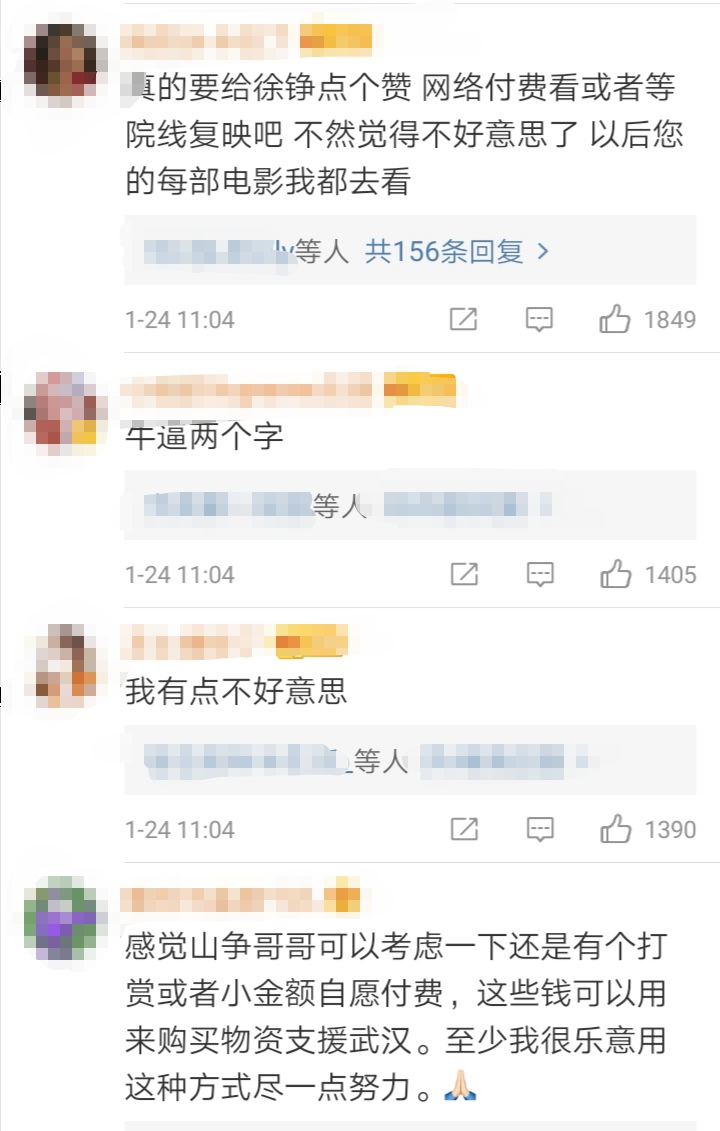Forward the 我有点不好意思 comment

[464, 829]
